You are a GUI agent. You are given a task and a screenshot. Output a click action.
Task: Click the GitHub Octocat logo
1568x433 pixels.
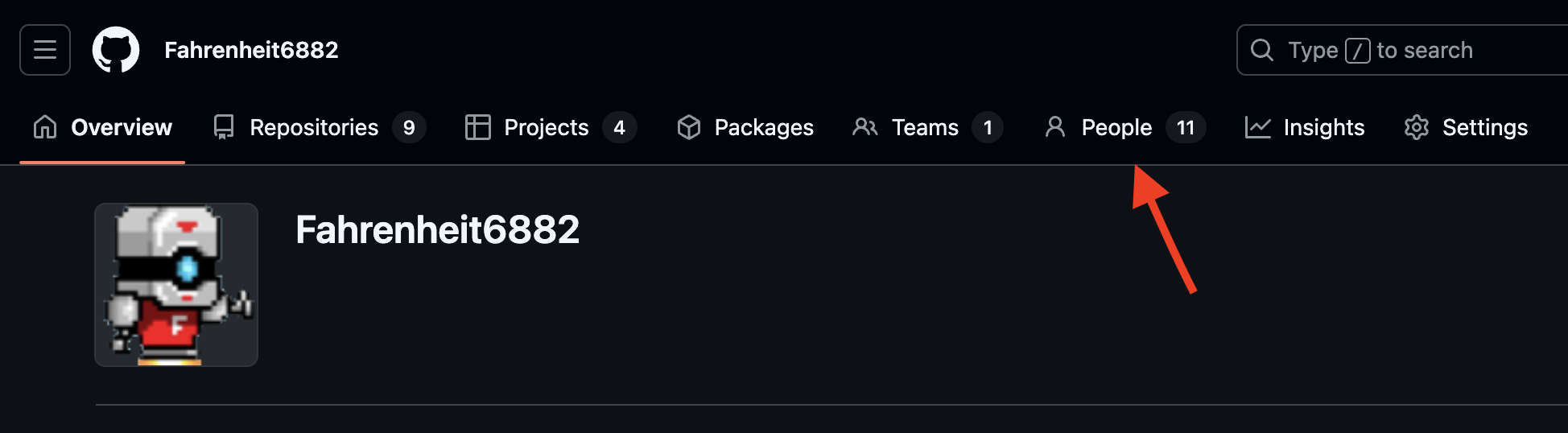point(116,50)
